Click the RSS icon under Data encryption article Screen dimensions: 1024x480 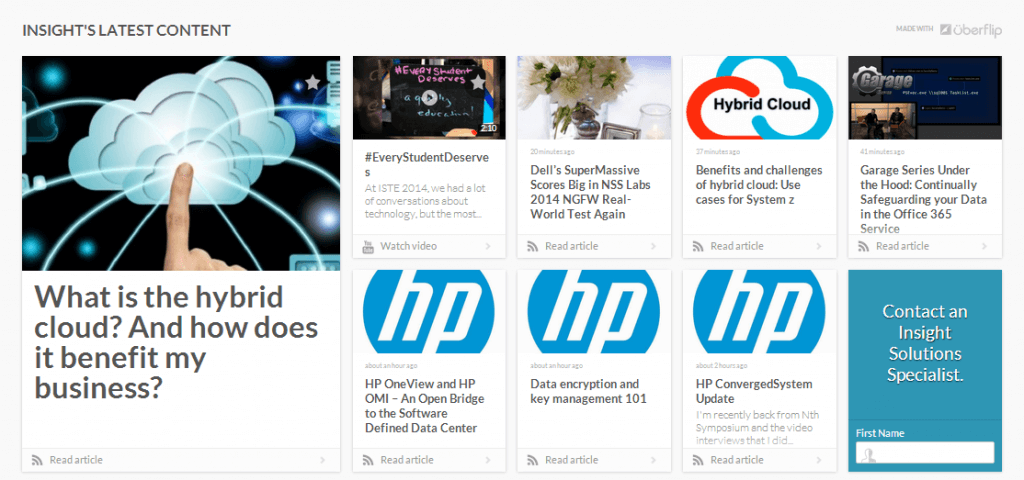coord(532,460)
